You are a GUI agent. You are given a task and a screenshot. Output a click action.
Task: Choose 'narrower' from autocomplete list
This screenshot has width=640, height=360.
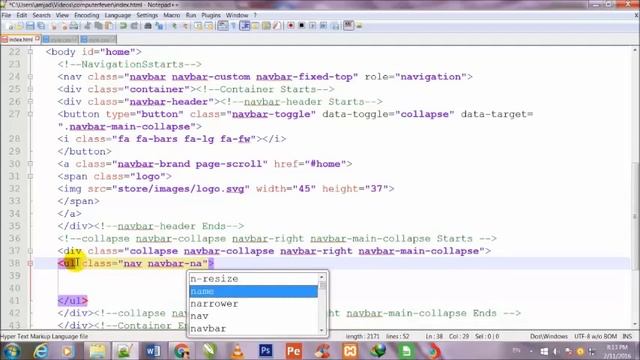tap(253, 304)
